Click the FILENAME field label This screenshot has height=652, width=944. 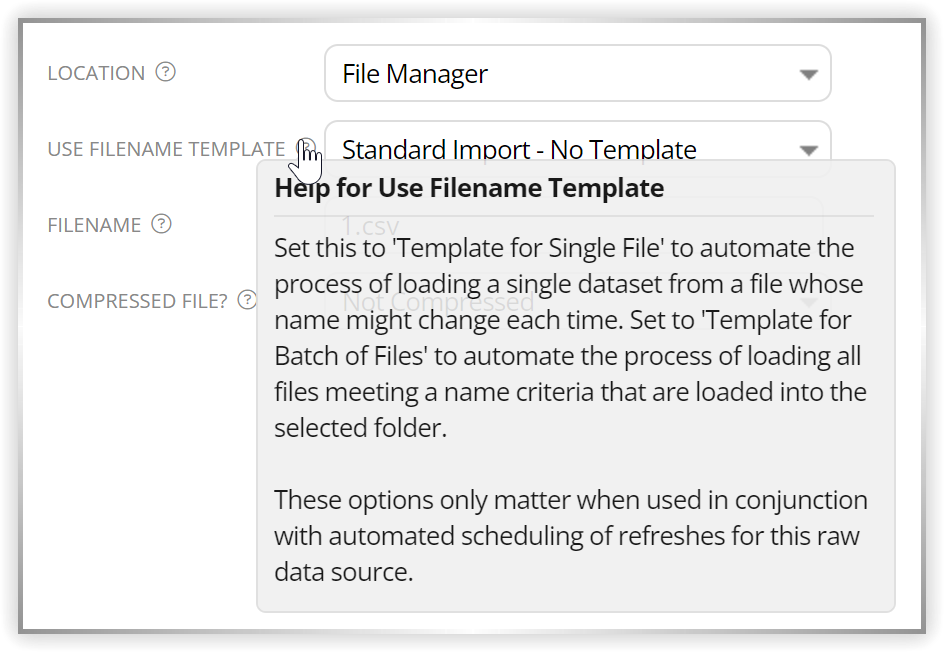pyautogui.click(x=94, y=225)
